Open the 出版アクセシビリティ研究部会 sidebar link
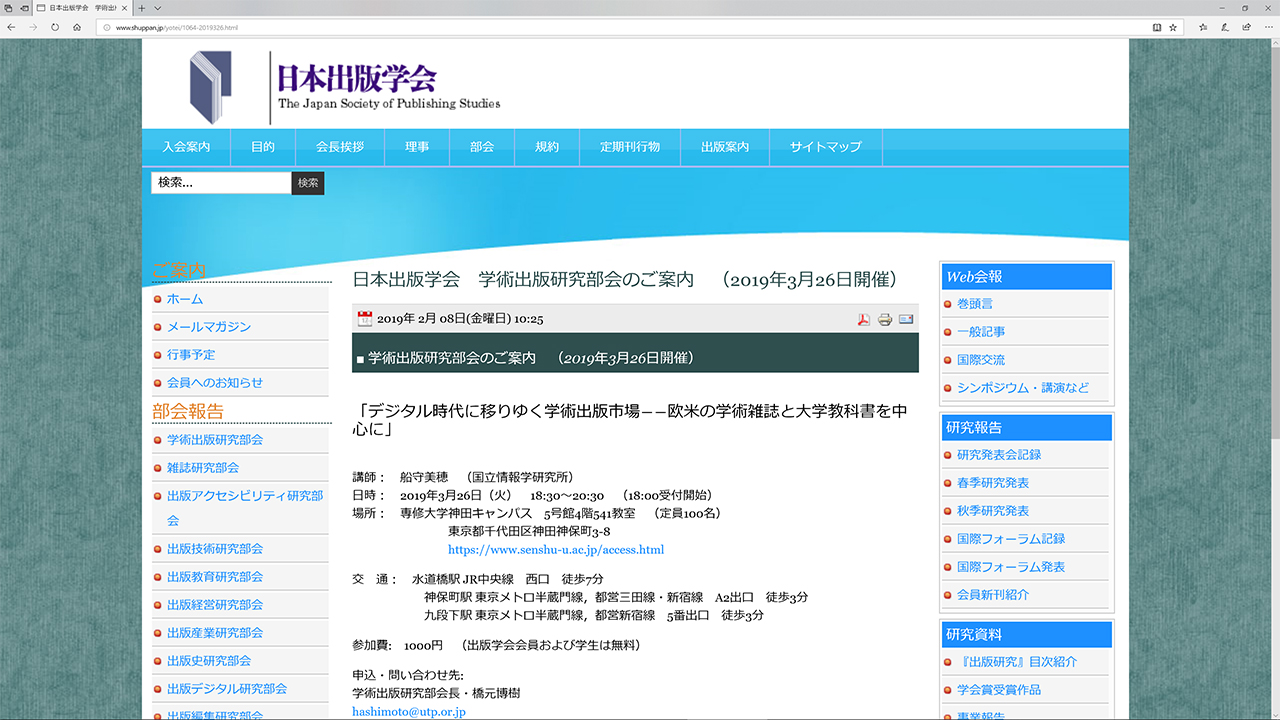The width and height of the screenshot is (1280, 720). point(245,508)
